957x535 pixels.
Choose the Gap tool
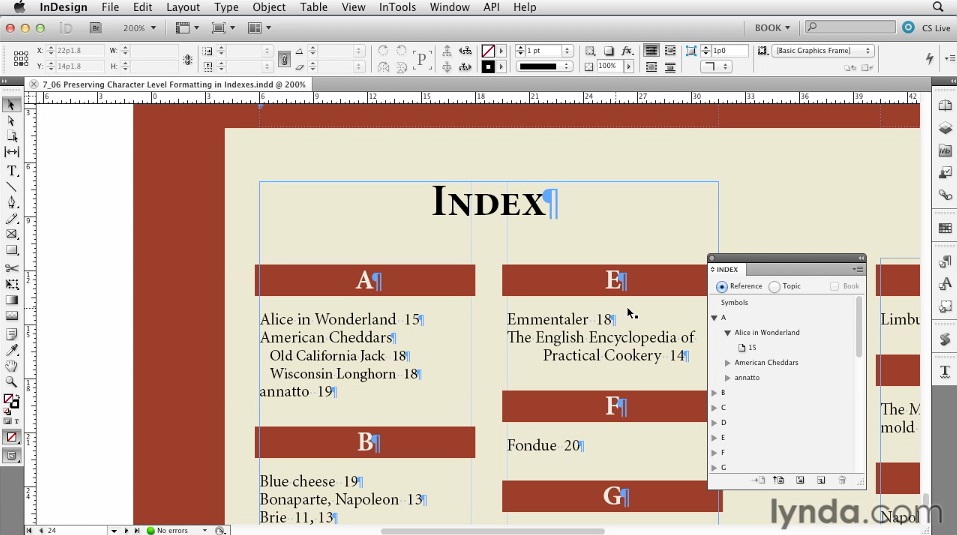point(11,151)
